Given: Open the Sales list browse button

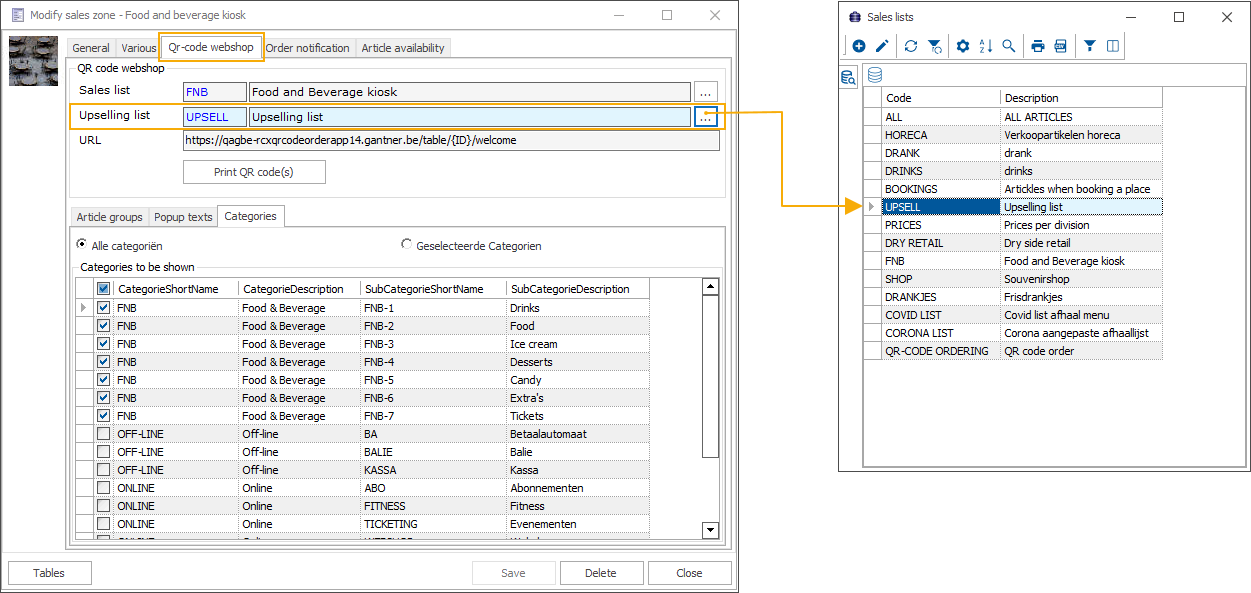Looking at the screenshot, I should click(x=706, y=92).
